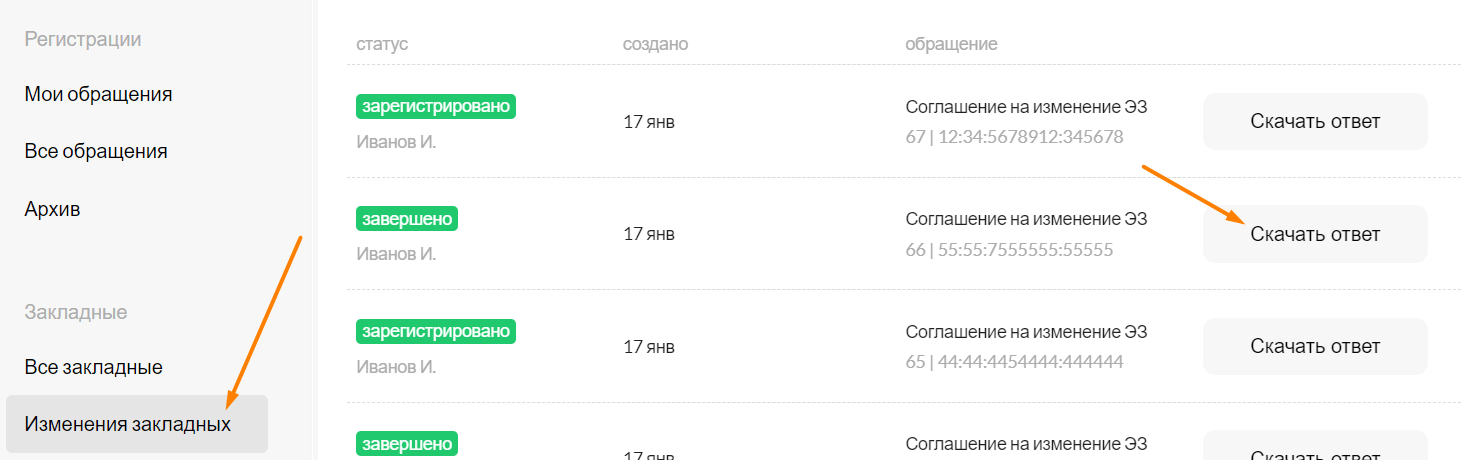This screenshot has width=1474, height=460.
Task: Open the Архив menu item
Action: point(52,209)
